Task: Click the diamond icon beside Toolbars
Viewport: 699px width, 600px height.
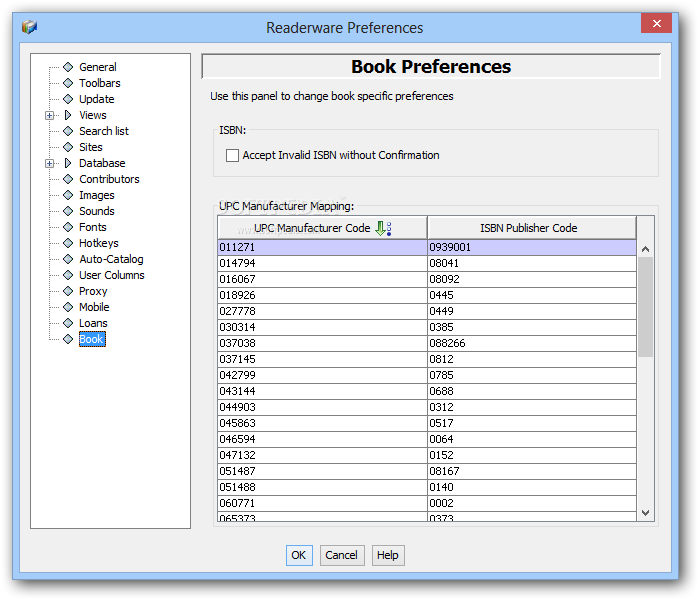Action: 68,83
